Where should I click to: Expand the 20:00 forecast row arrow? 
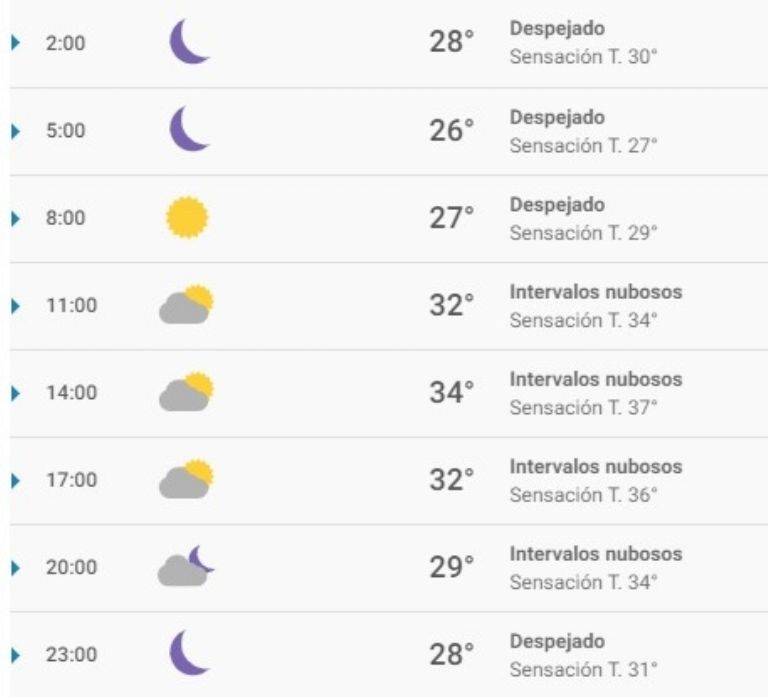(x=16, y=568)
